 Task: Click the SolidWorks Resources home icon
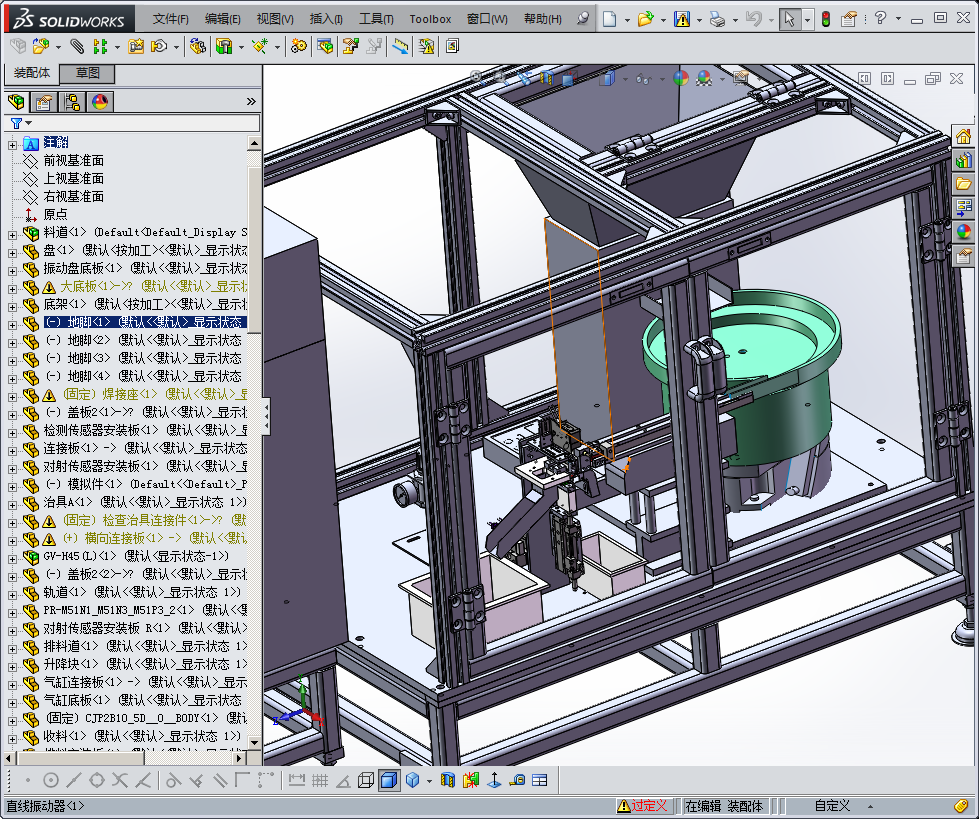pos(964,137)
